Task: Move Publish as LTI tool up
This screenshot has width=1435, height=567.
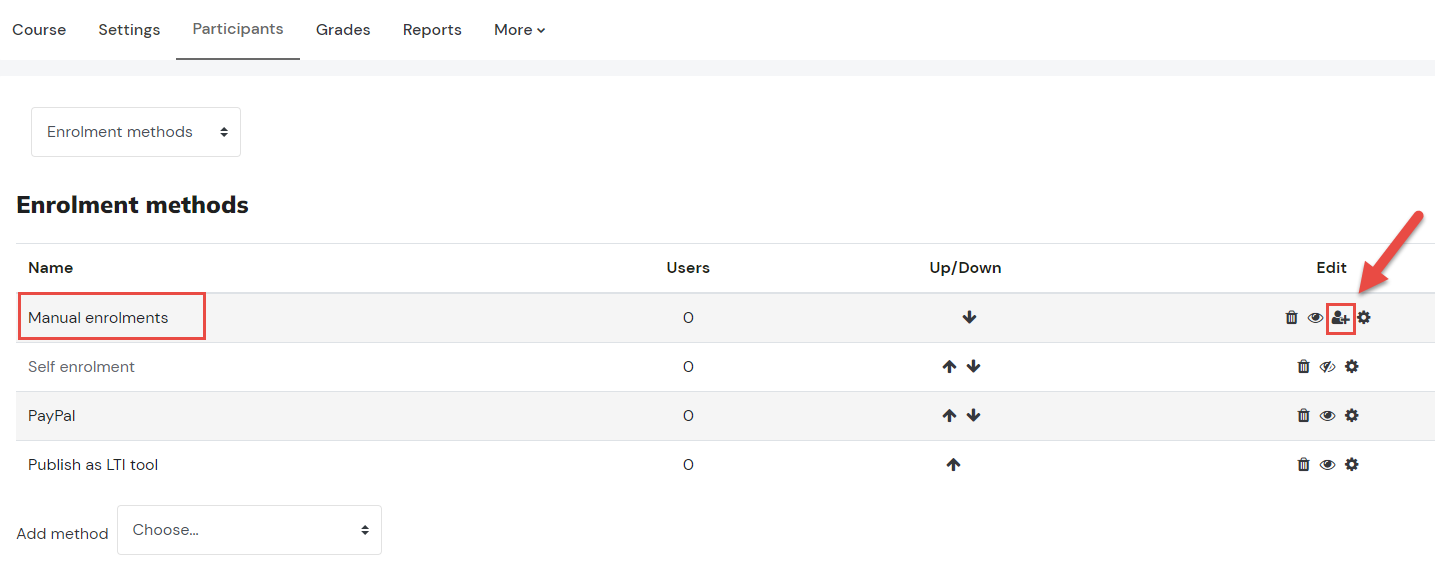Action: point(953,465)
